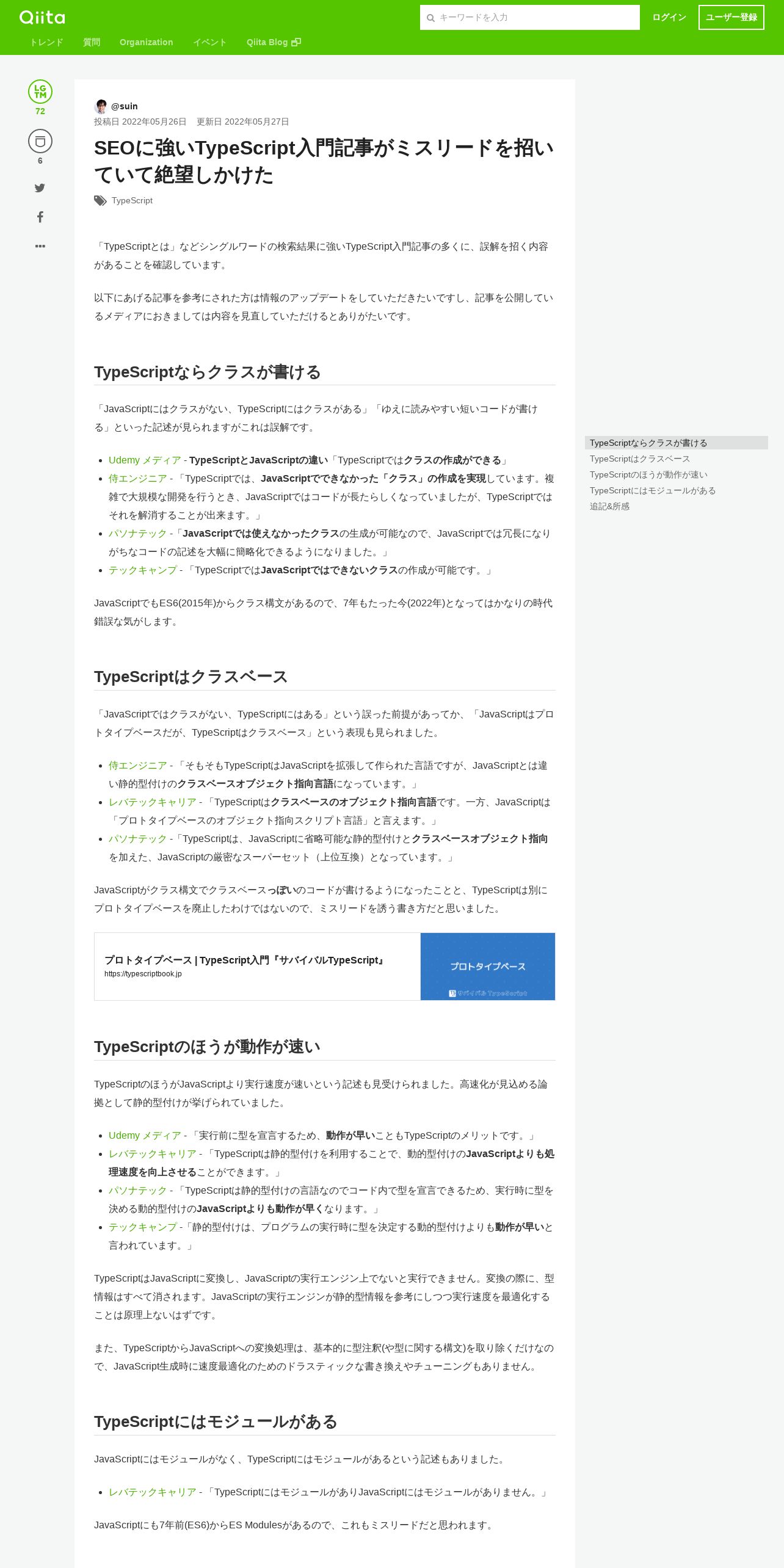This screenshot has width=784, height=1568.
Task: Open the Qiita Blog menu item
Action: click(274, 42)
